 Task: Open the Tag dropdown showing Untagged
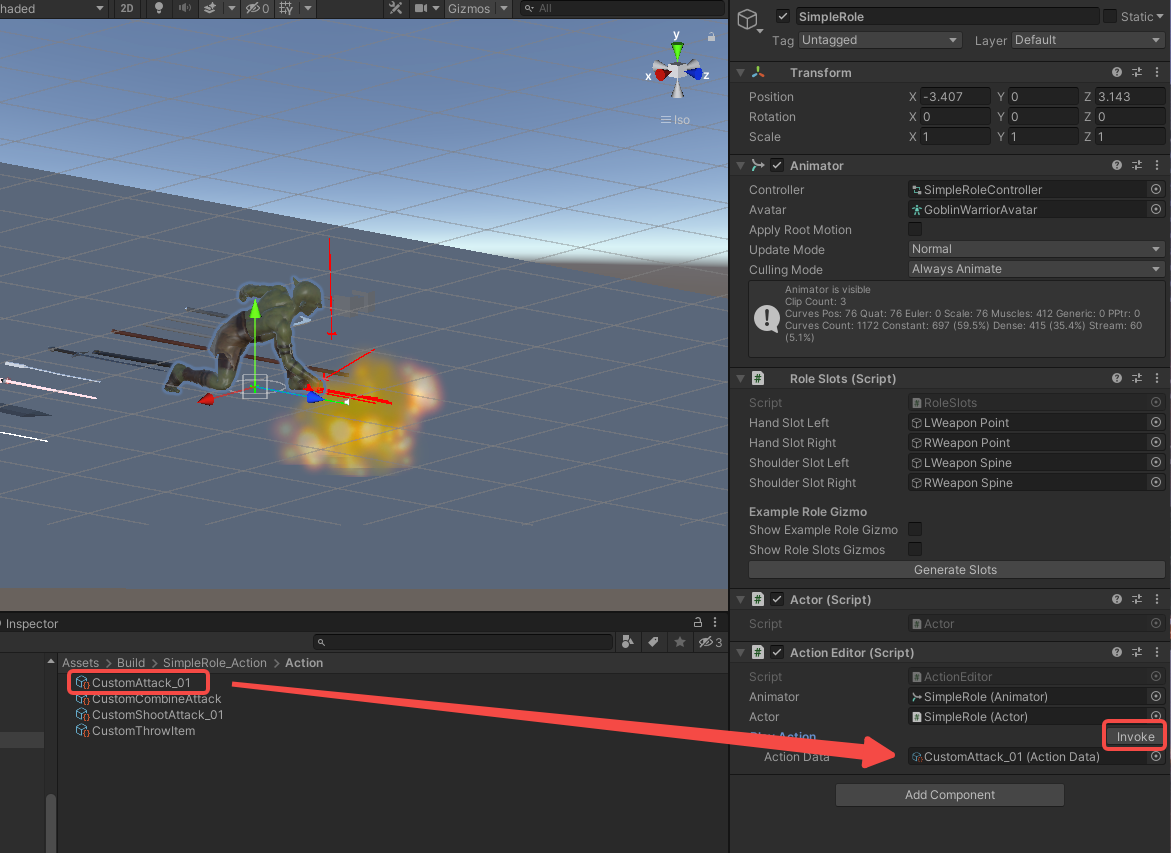point(880,40)
